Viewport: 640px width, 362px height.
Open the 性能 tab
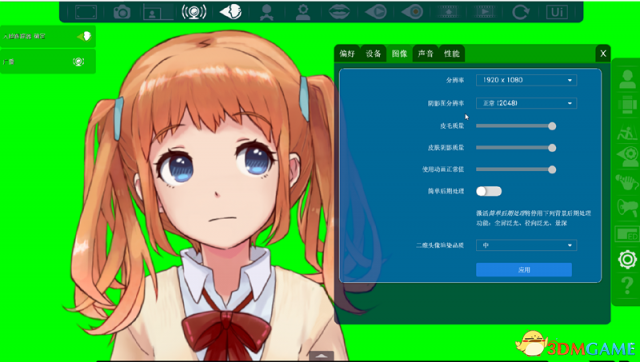pos(452,53)
